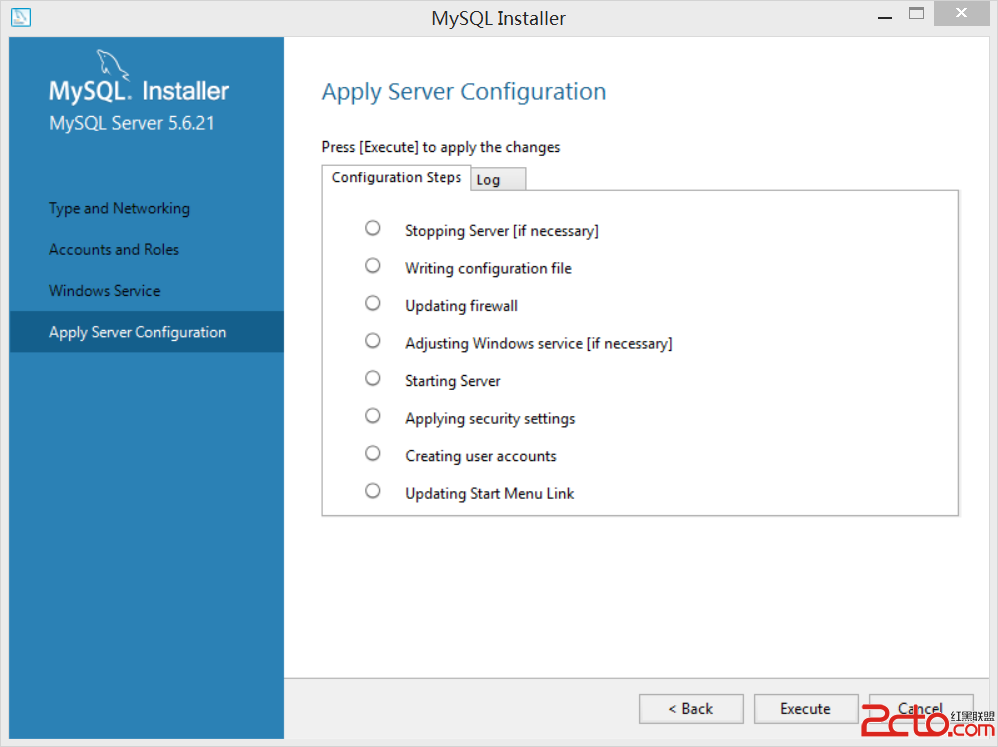The image size is (998, 747).
Task: Select Apply Server Configuration in the sidebar
Action: [146, 332]
